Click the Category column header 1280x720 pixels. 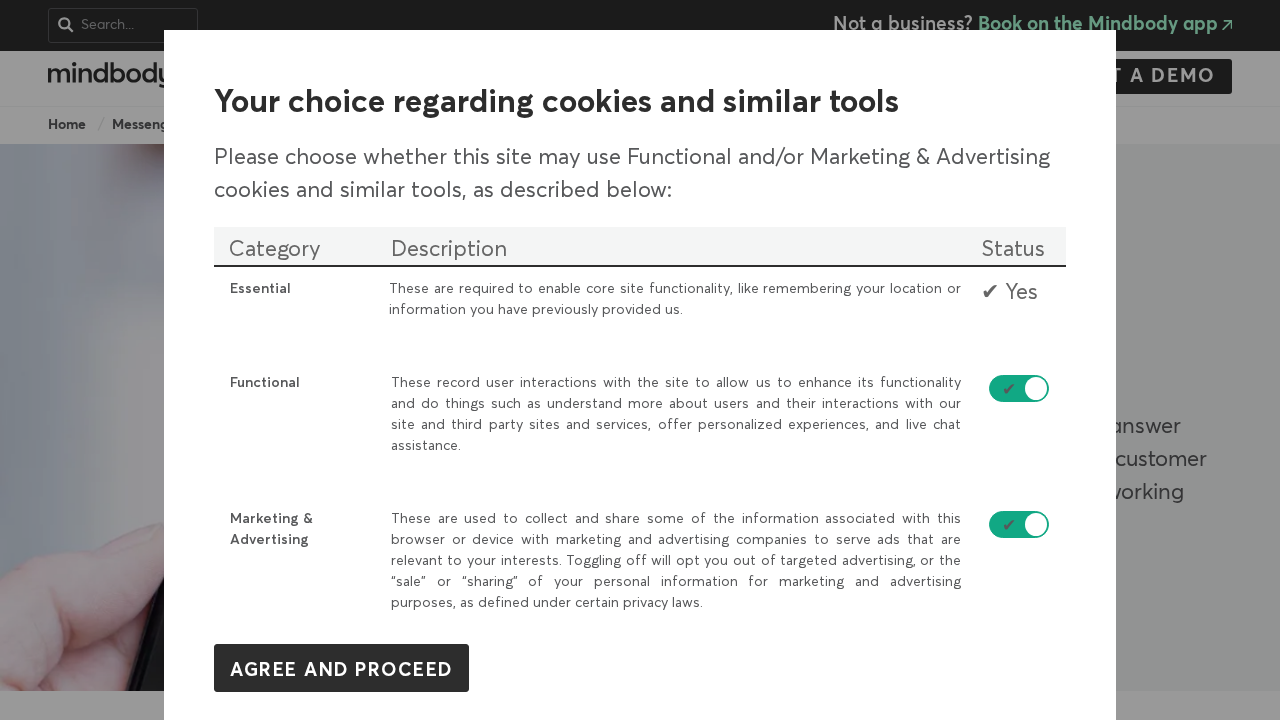point(274,249)
